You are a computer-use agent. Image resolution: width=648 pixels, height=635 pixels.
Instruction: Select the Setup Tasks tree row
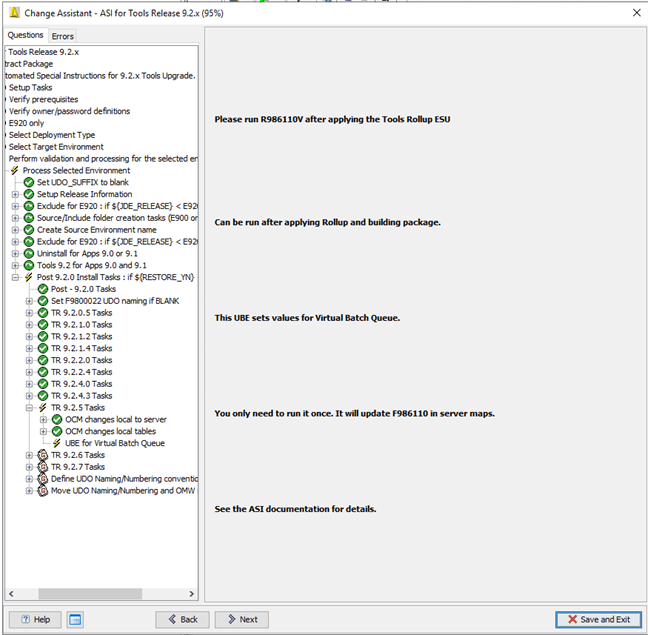point(31,88)
